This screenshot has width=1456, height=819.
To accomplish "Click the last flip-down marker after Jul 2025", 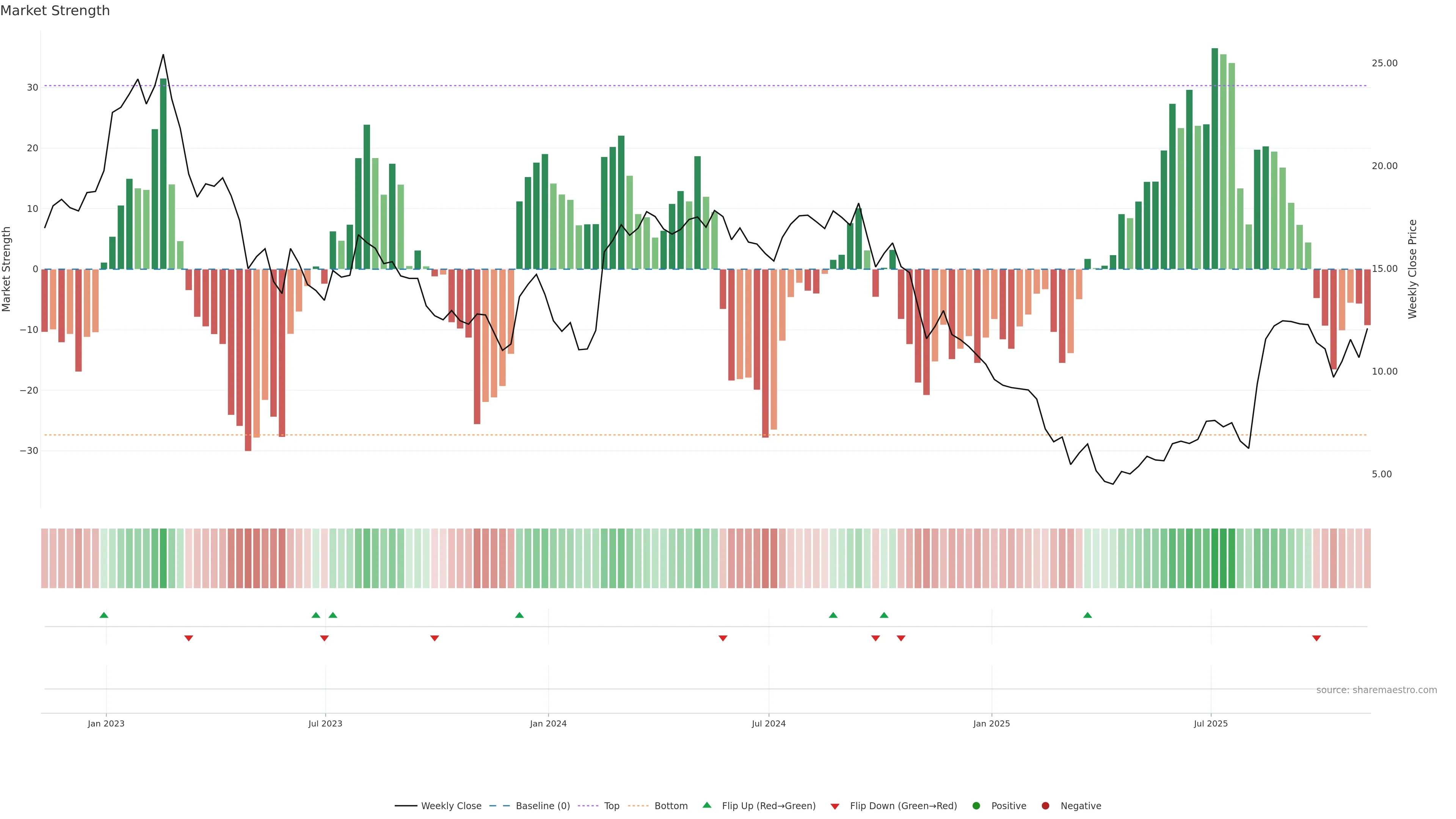I will [1316, 638].
